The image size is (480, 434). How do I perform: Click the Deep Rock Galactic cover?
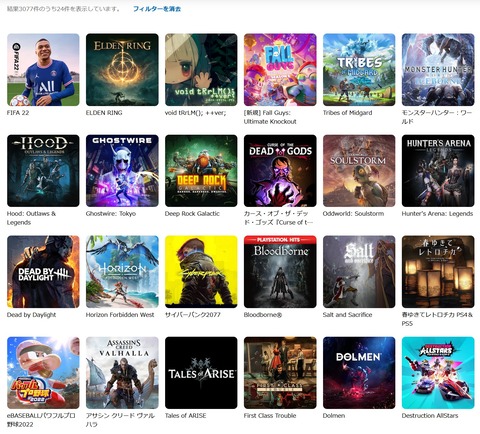click(x=201, y=171)
